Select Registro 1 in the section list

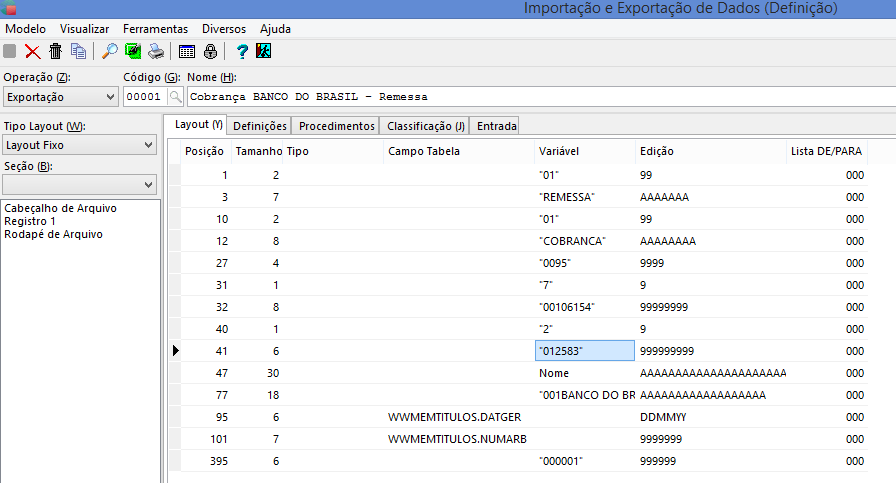tap(32, 221)
